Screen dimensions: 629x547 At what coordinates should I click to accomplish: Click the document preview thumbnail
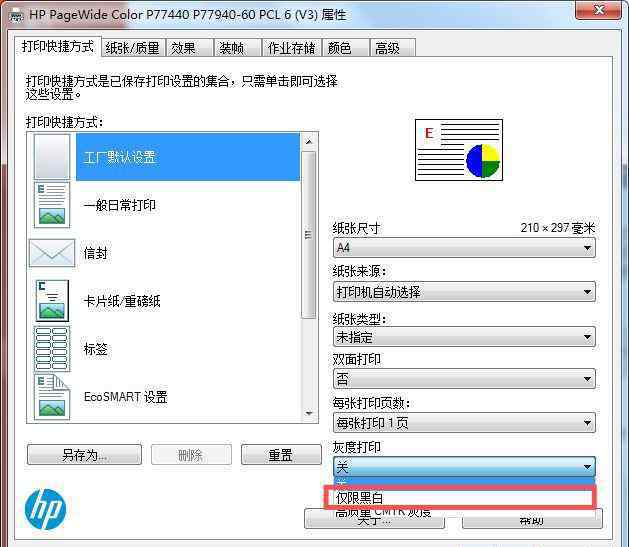459,150
